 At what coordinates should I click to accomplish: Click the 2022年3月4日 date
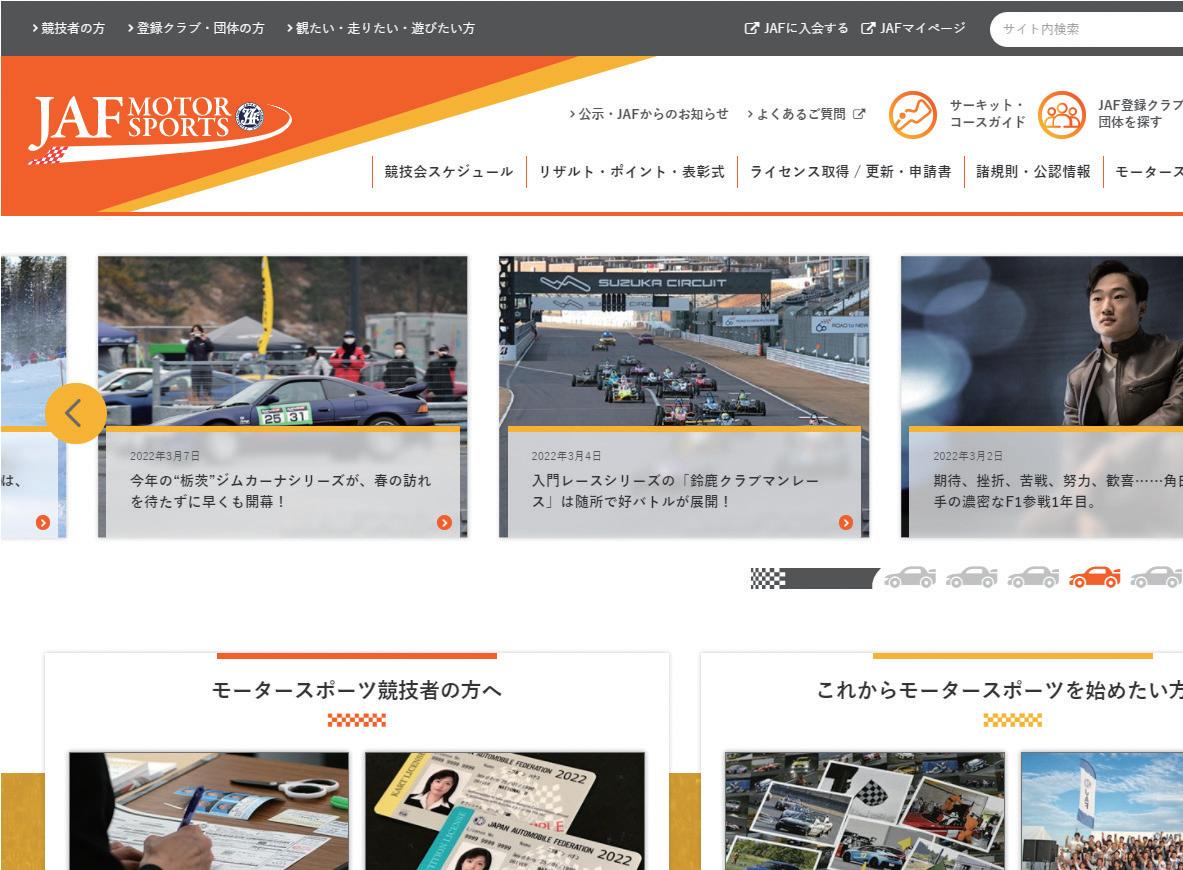pos(566,456)
